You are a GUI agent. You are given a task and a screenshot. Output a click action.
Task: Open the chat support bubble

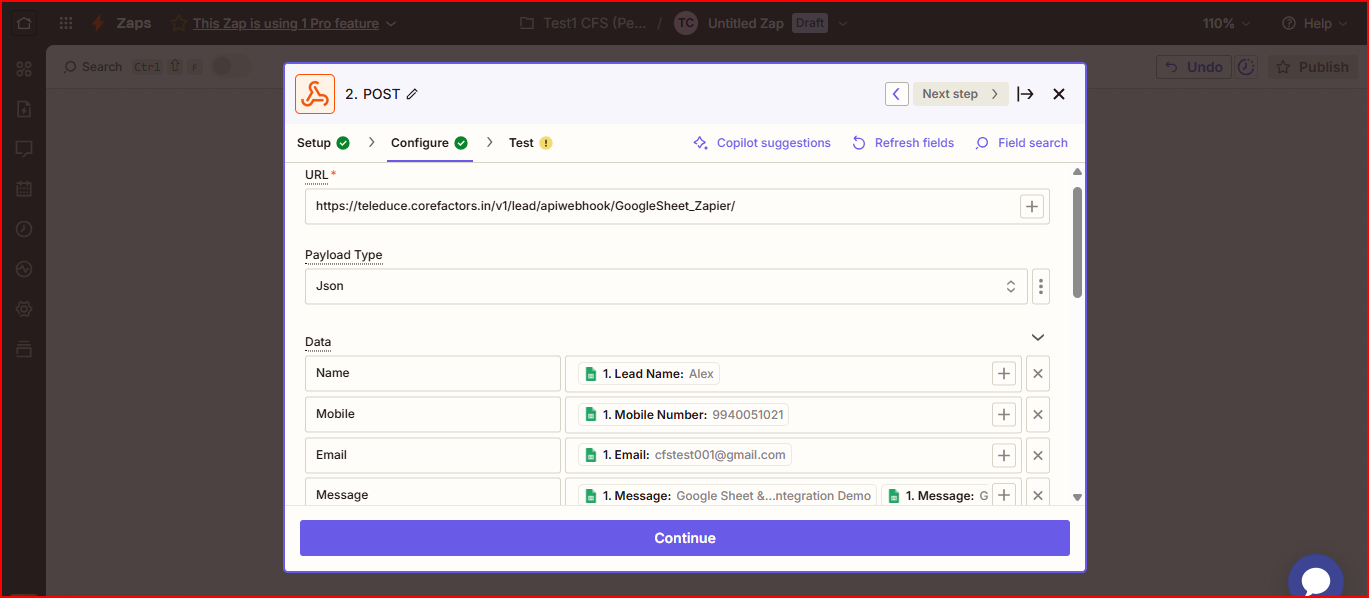point(1316,579)
